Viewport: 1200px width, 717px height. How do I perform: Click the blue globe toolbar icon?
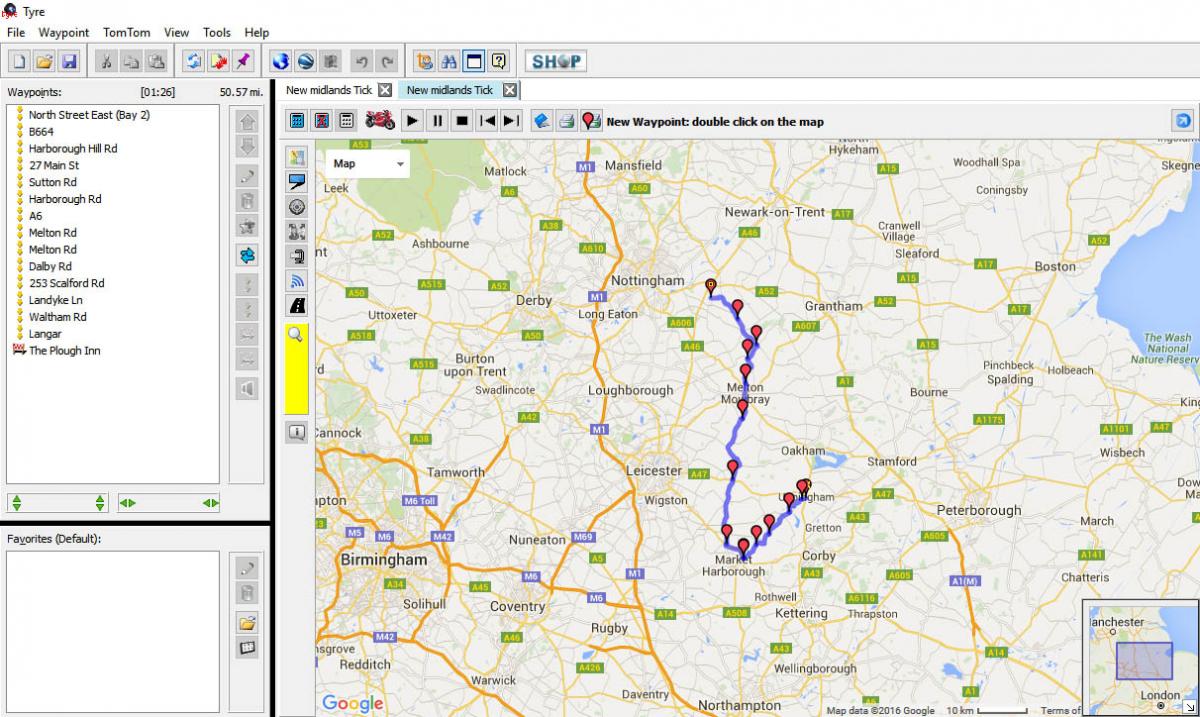(x=280, y=61)
